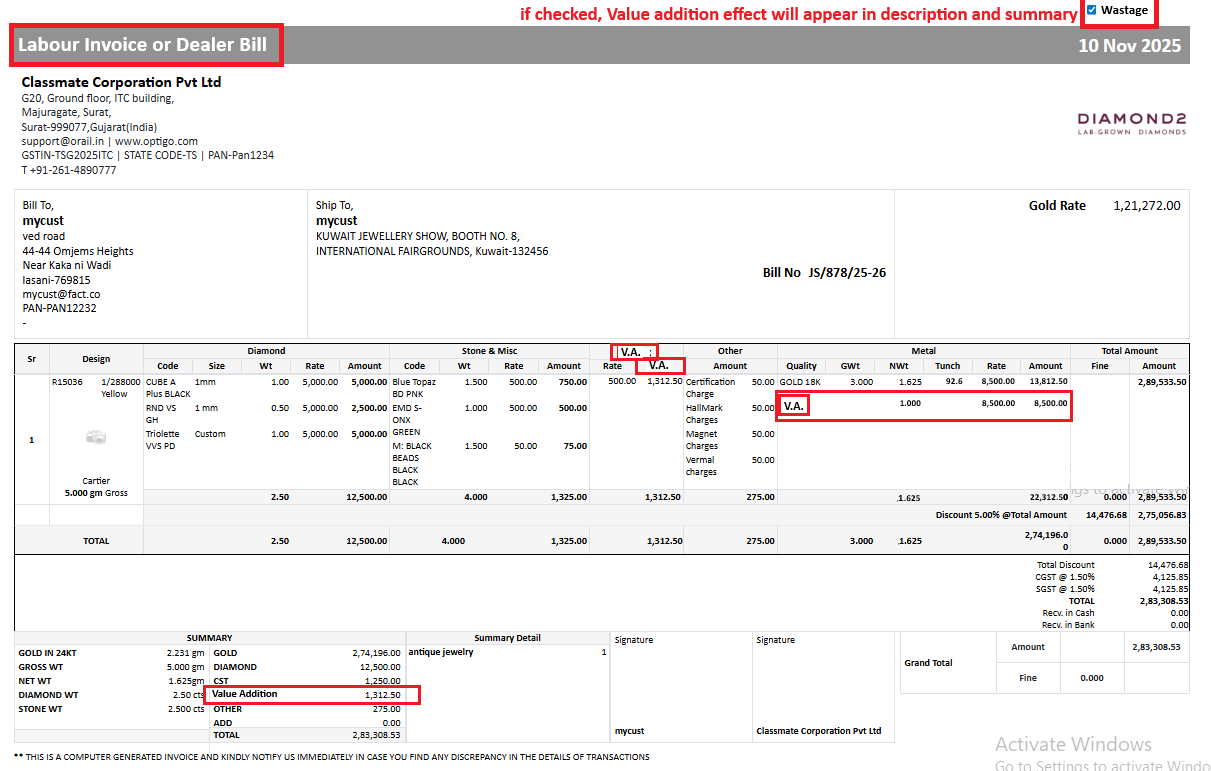The width and height of the screenshot is (1211, 771).
Task: Click the invoice date 10 Nov 2025
Action: pyautogui.click(x=1129, y=46)
